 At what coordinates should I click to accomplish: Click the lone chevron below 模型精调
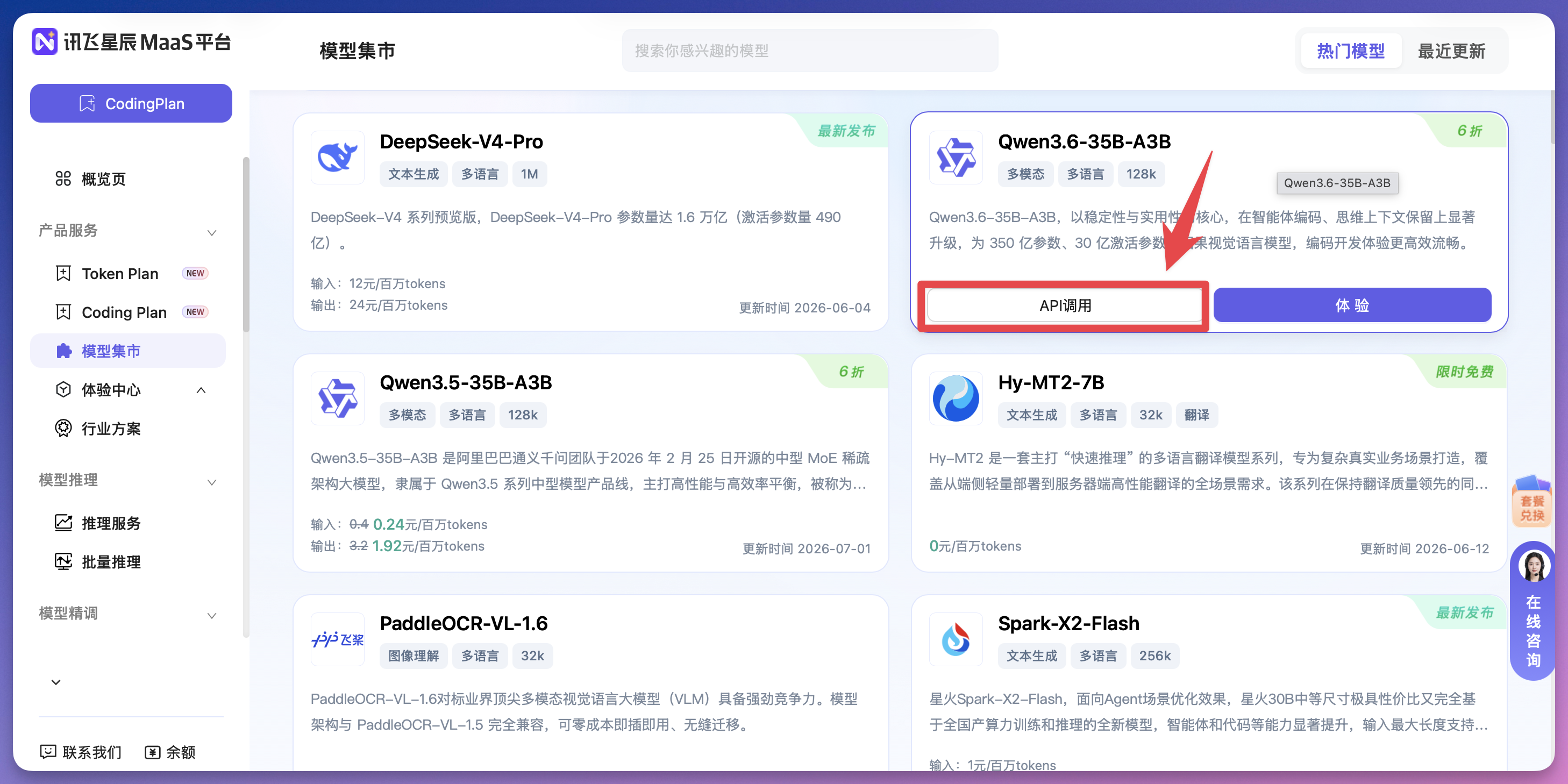pos(56,682)
